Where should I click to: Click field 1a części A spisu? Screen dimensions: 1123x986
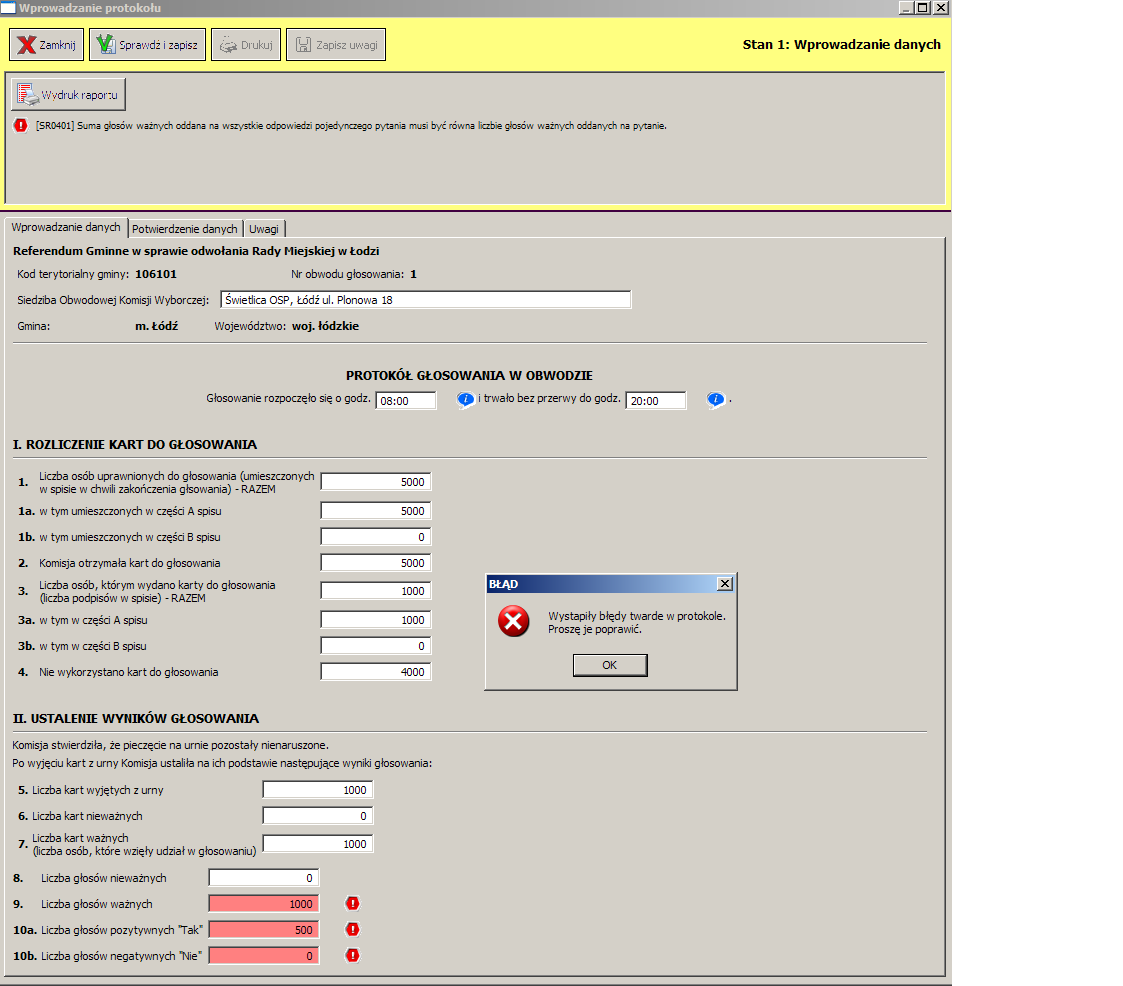click(x=375, y=511)
